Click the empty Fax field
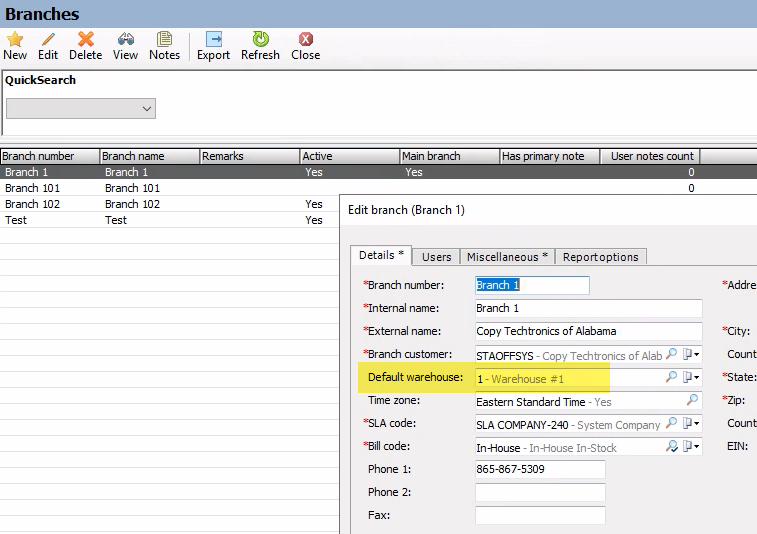Image resolution: width=757 pixels, height=534 pixels. pyautogui.click(x=540, y=515)
